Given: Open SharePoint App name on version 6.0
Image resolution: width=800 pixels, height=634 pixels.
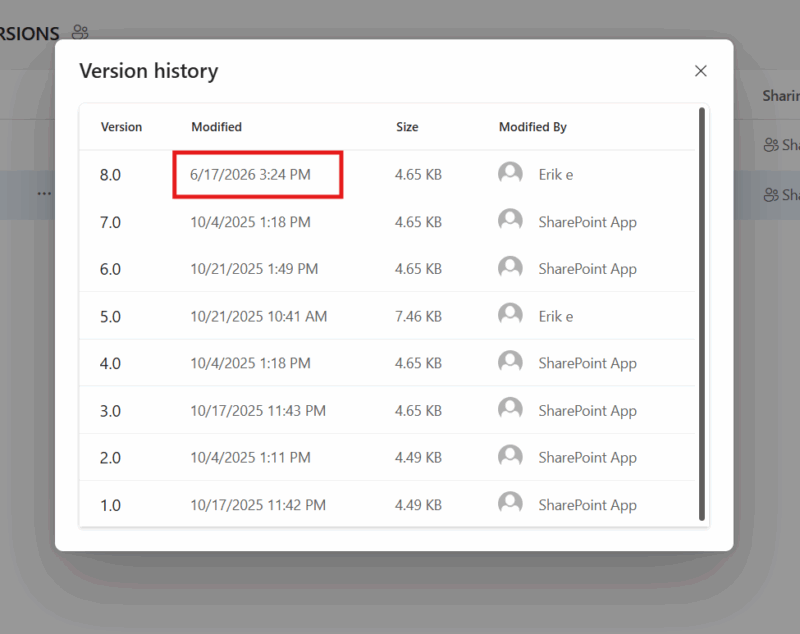Looking at the screenshot, I should 588,269.
